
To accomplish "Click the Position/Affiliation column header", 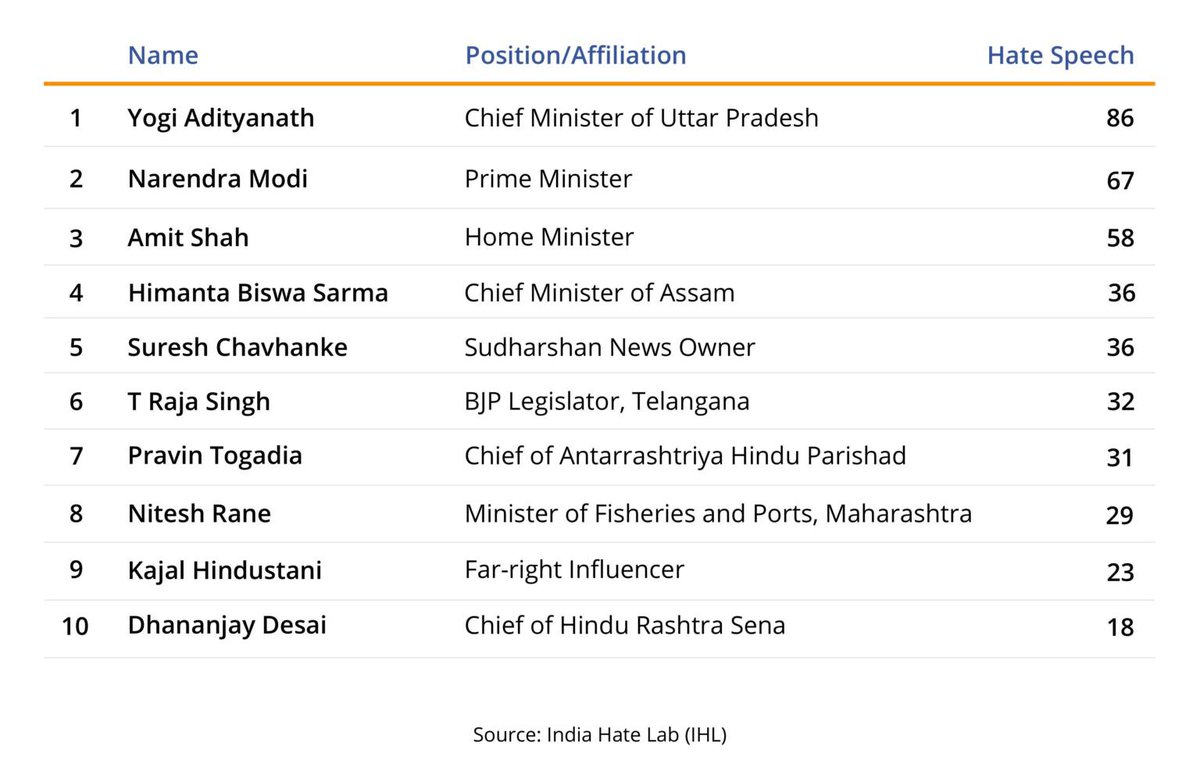I will point(576,55).
